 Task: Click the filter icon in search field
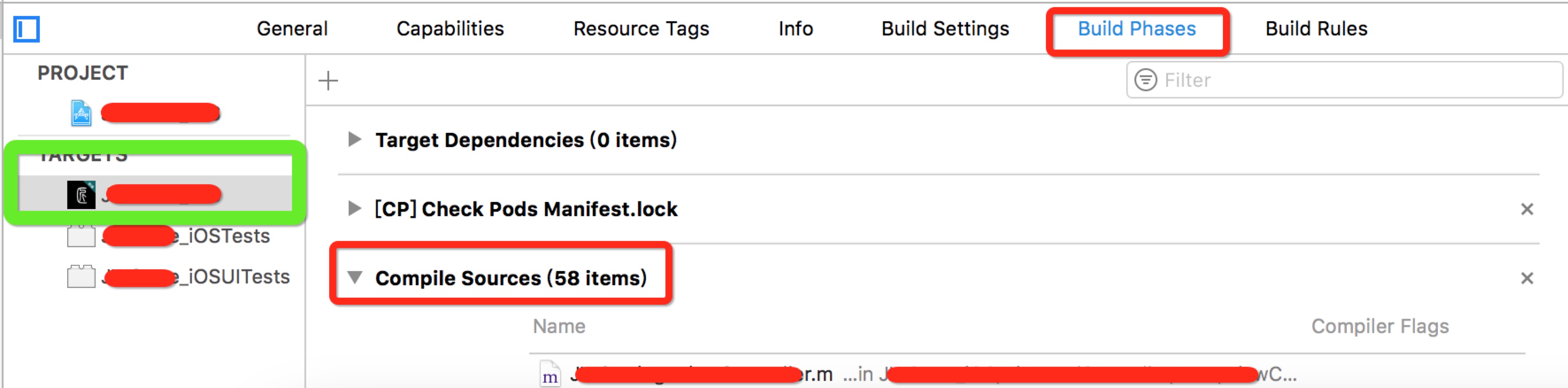(x=1145, y=80)
